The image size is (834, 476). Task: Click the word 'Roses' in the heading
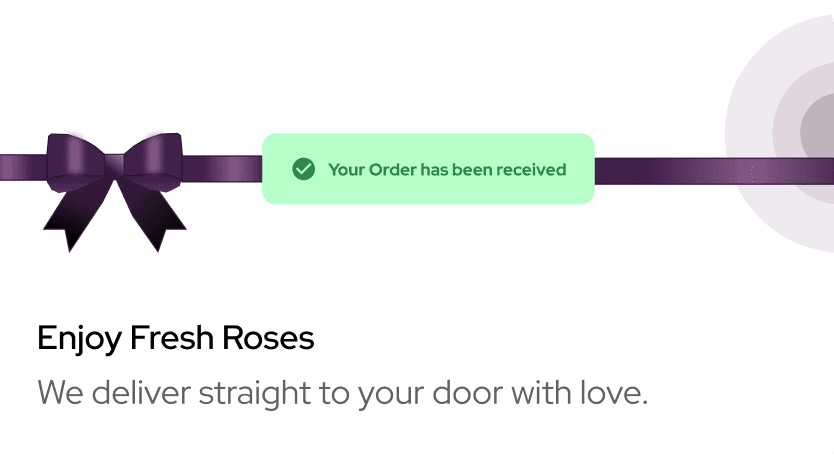tap(268, 338)
